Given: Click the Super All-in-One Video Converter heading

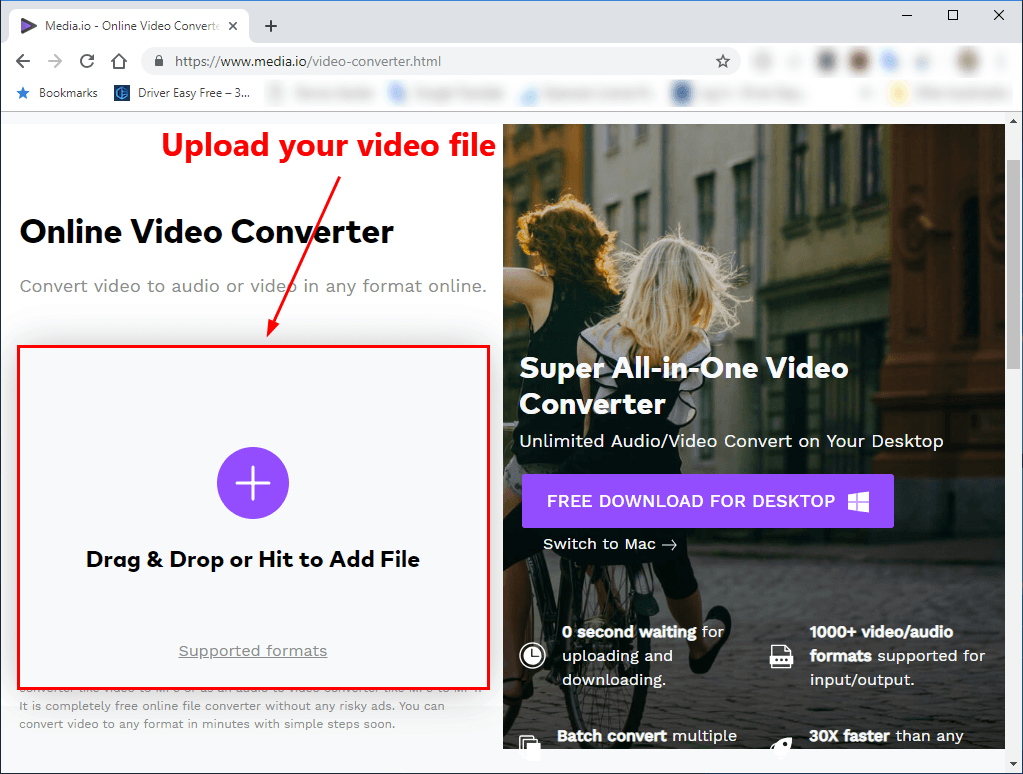Looking at the screenshot, I should click(x=683, y=386).
